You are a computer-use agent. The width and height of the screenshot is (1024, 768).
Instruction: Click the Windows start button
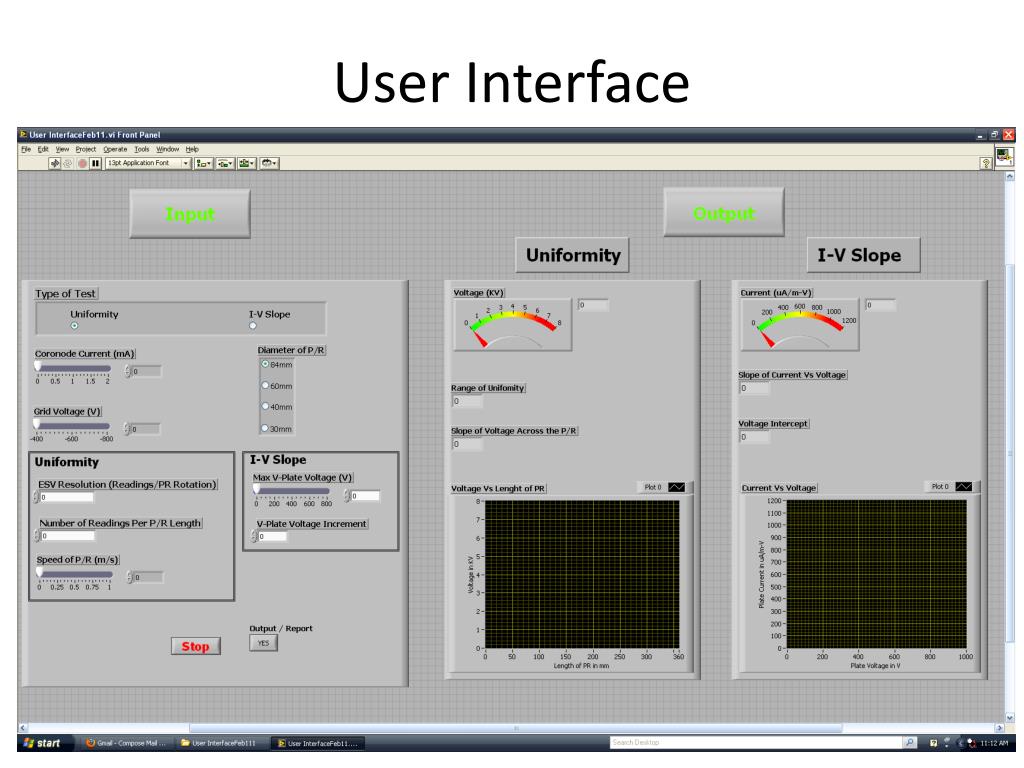coord(42,743)
